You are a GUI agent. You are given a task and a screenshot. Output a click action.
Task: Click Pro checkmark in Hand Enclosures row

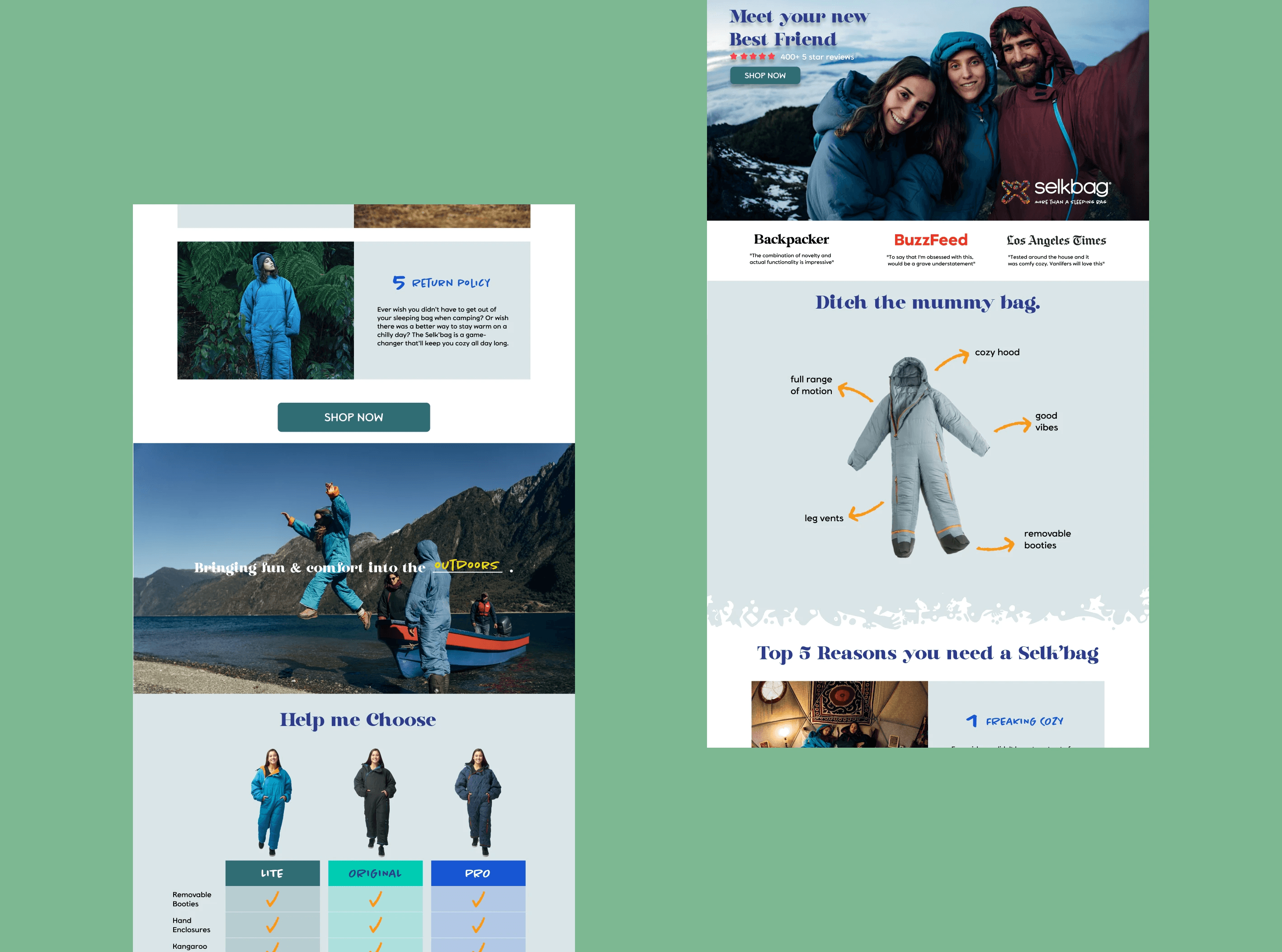point(478,925)
